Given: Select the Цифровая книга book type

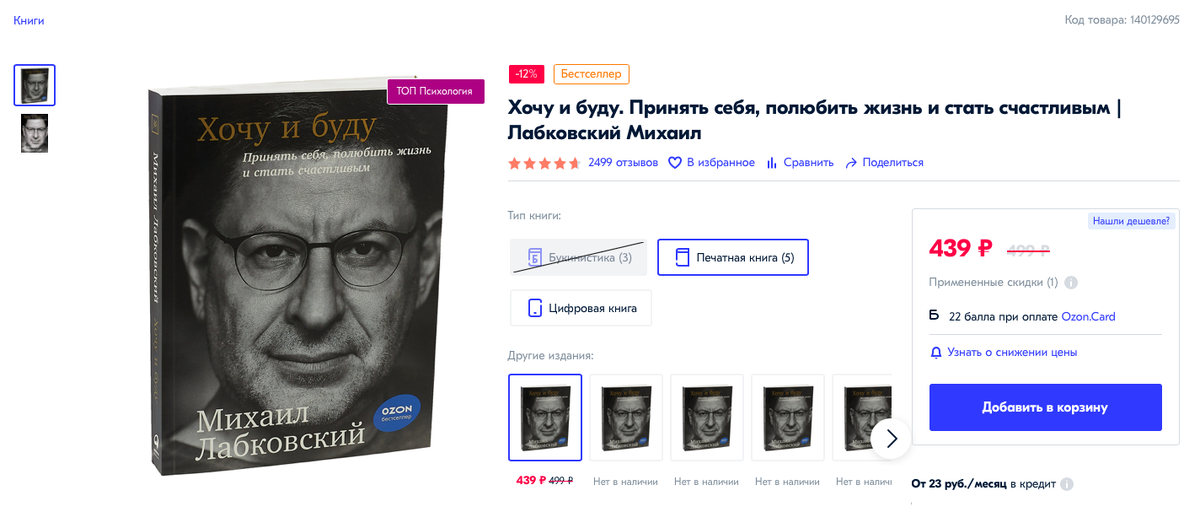Looking at the screenshot, I should point(581,308).
